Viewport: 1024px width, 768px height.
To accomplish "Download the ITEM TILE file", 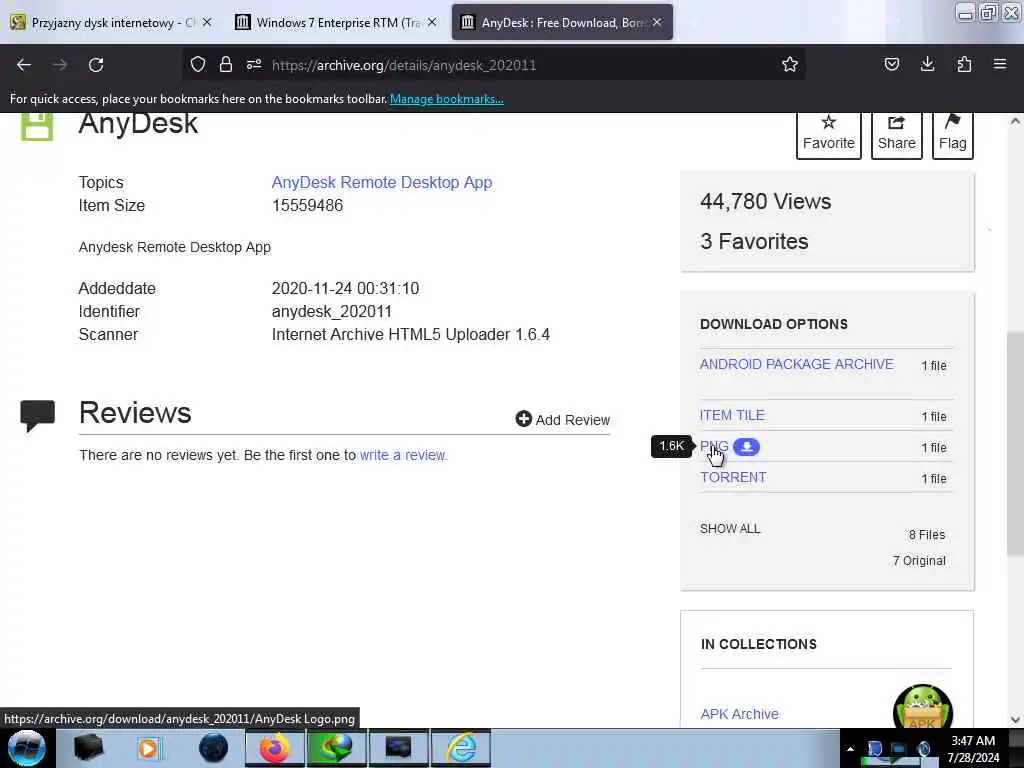I will click(x=732, y=415).
